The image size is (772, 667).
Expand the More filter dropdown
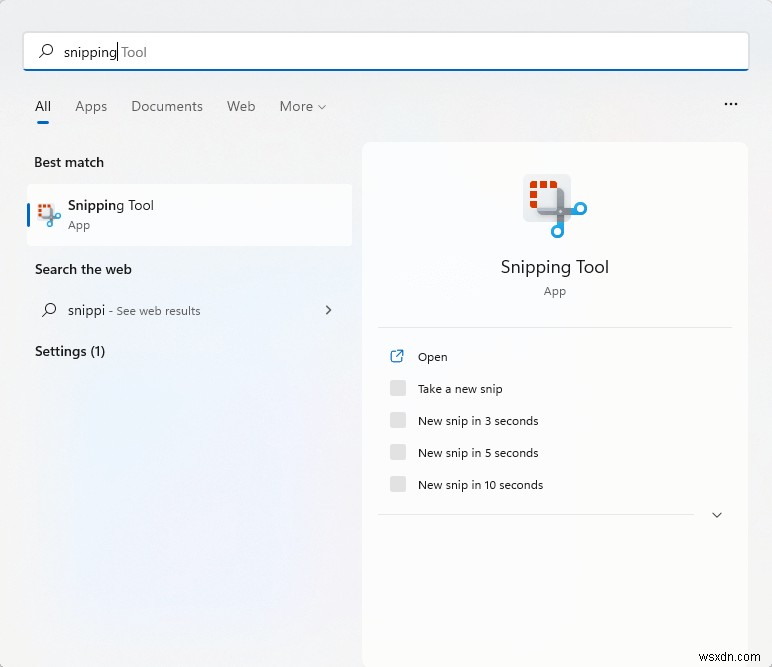point(302,106)
